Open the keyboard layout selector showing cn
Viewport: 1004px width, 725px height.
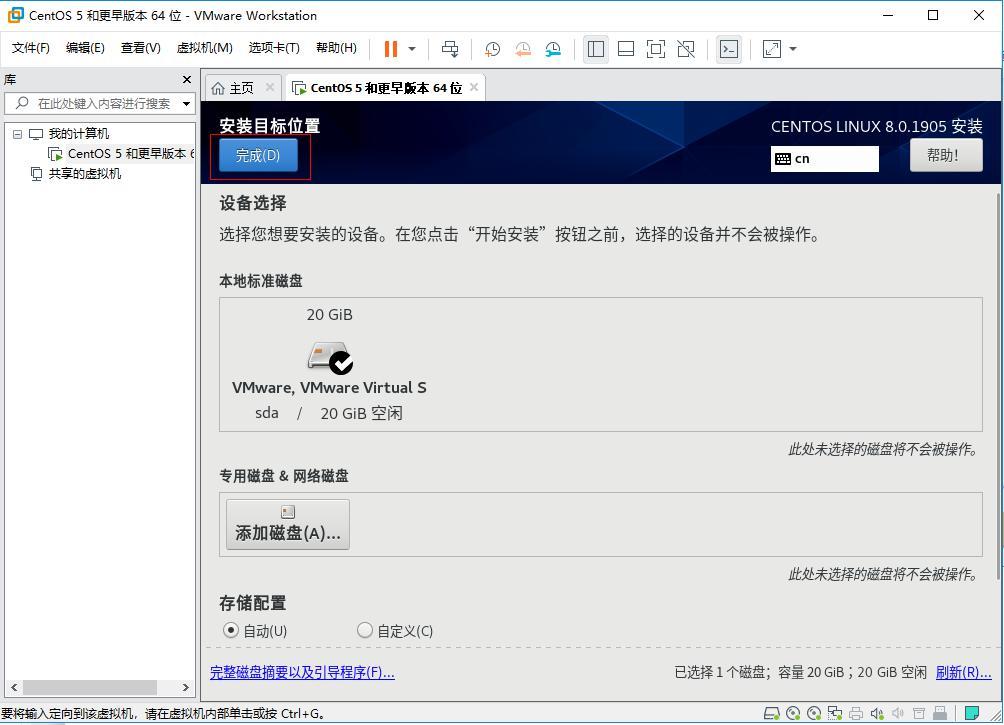[824, 158]
